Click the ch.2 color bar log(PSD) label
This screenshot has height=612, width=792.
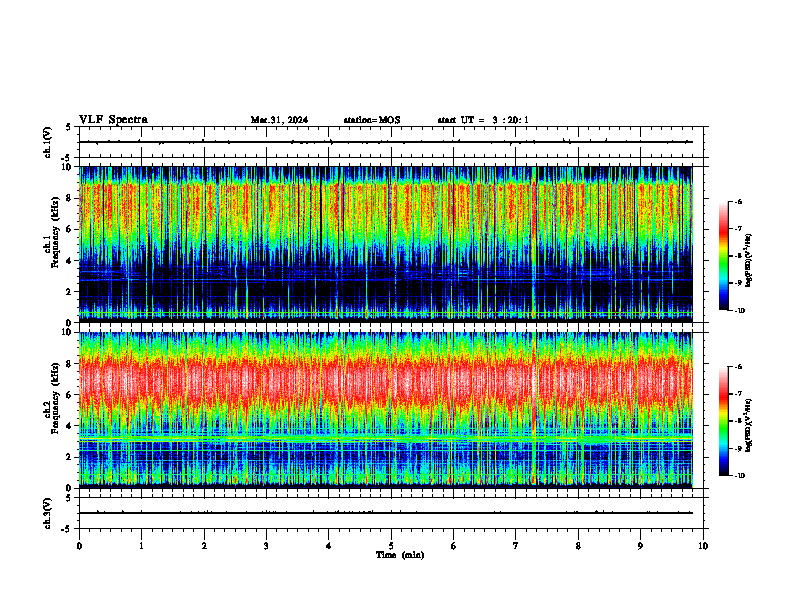[748, 425]
